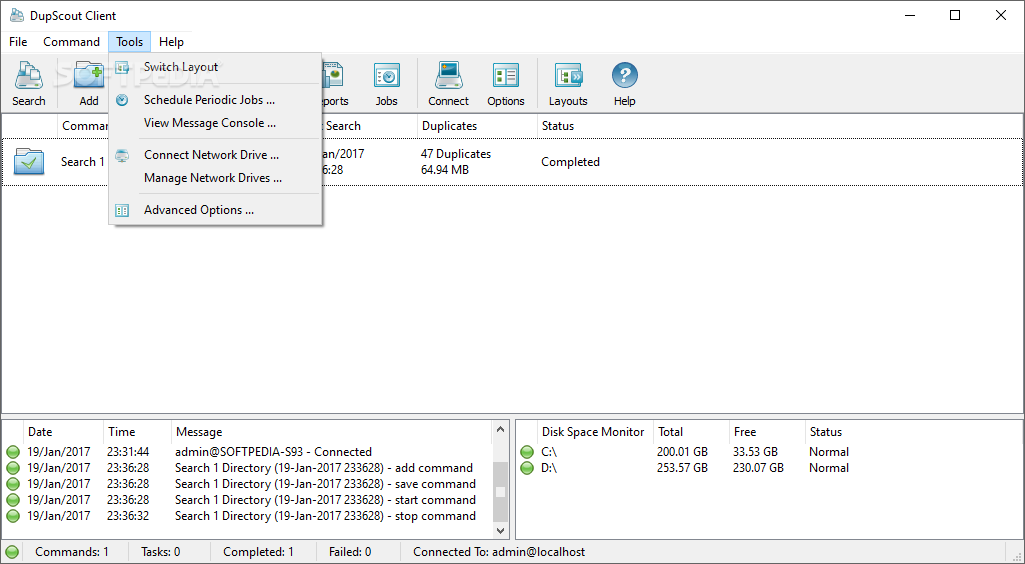
Task: Click the '47 Duplicates' cell
Action: 456,154
